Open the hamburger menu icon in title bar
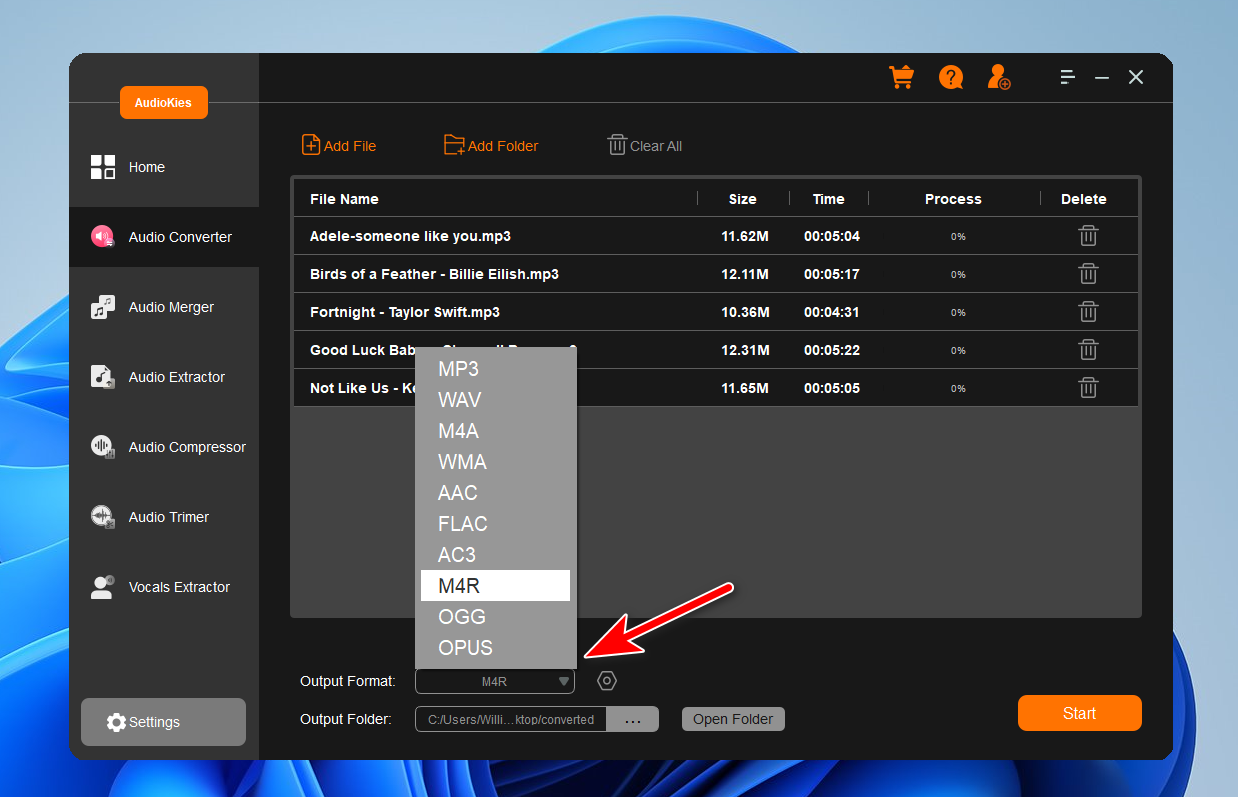The width and height of the screenshot is (1238, 797). [x=1067, y=77]
